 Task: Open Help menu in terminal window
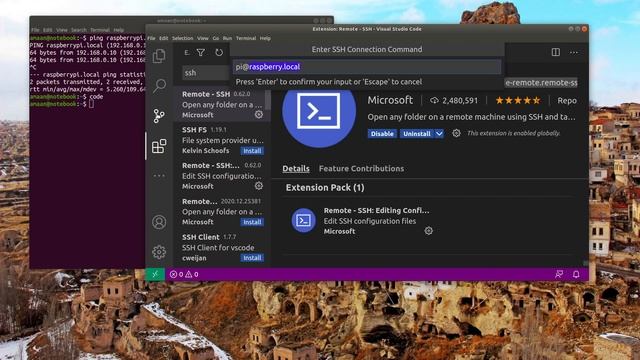(119, 30)
